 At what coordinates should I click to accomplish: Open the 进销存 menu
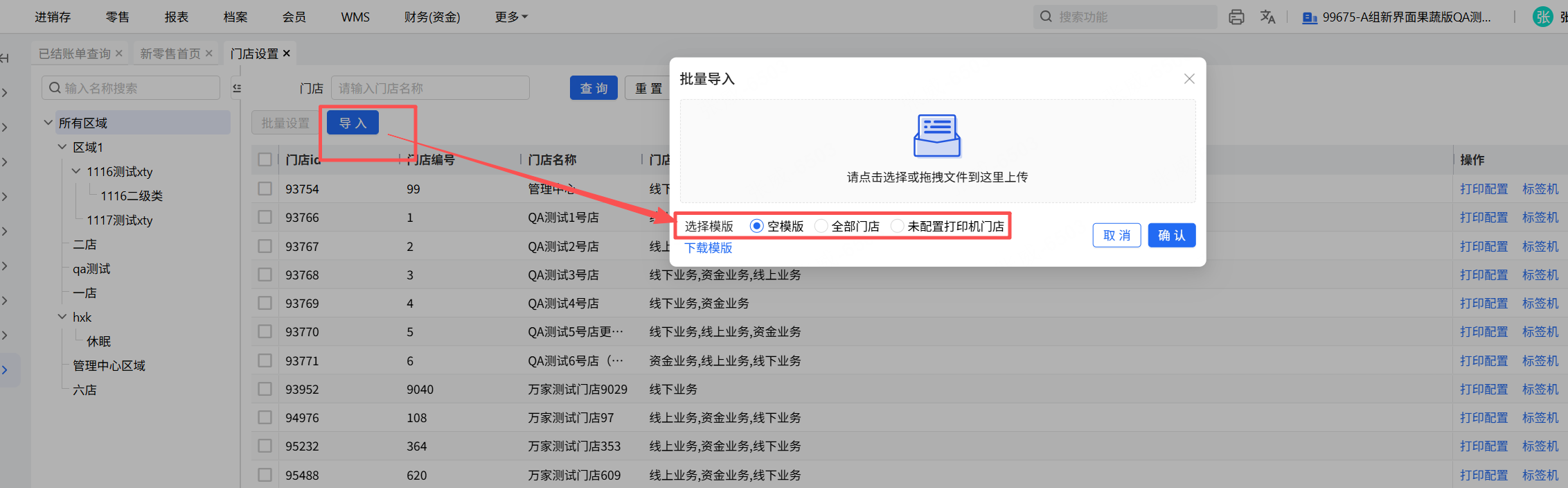(53, 17)
